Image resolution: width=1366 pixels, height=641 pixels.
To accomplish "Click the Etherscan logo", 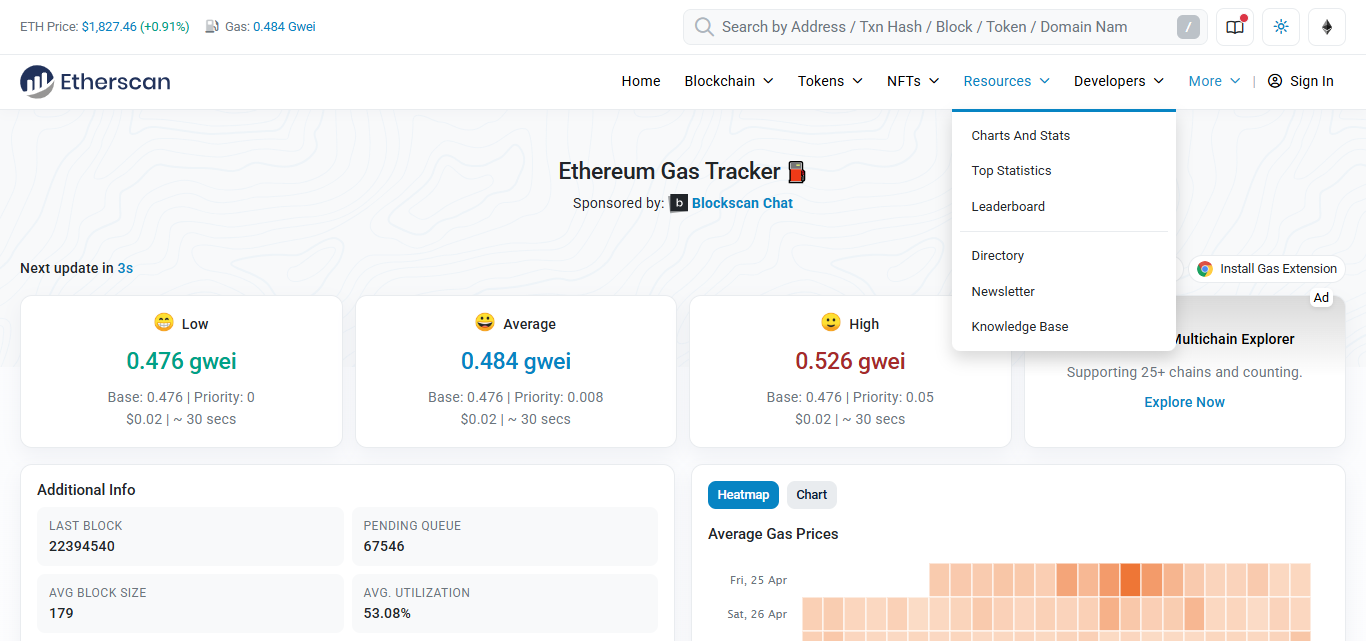I will coord(95,81).
